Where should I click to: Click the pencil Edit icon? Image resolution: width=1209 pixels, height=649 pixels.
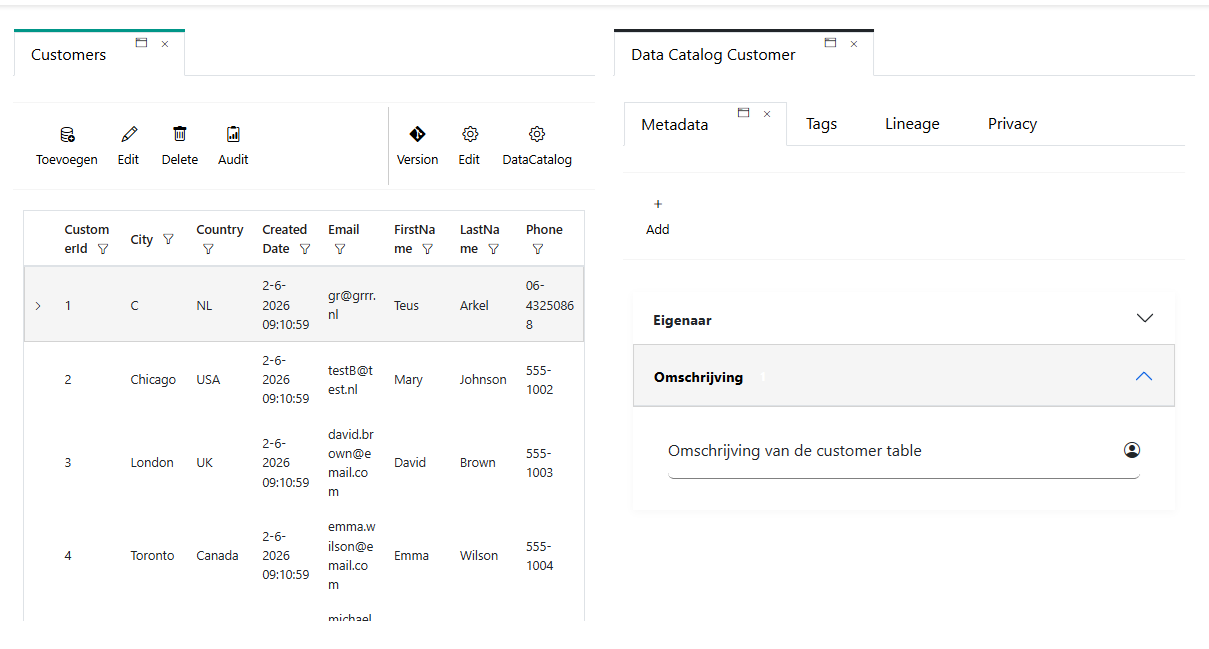[x=128, y=134]
